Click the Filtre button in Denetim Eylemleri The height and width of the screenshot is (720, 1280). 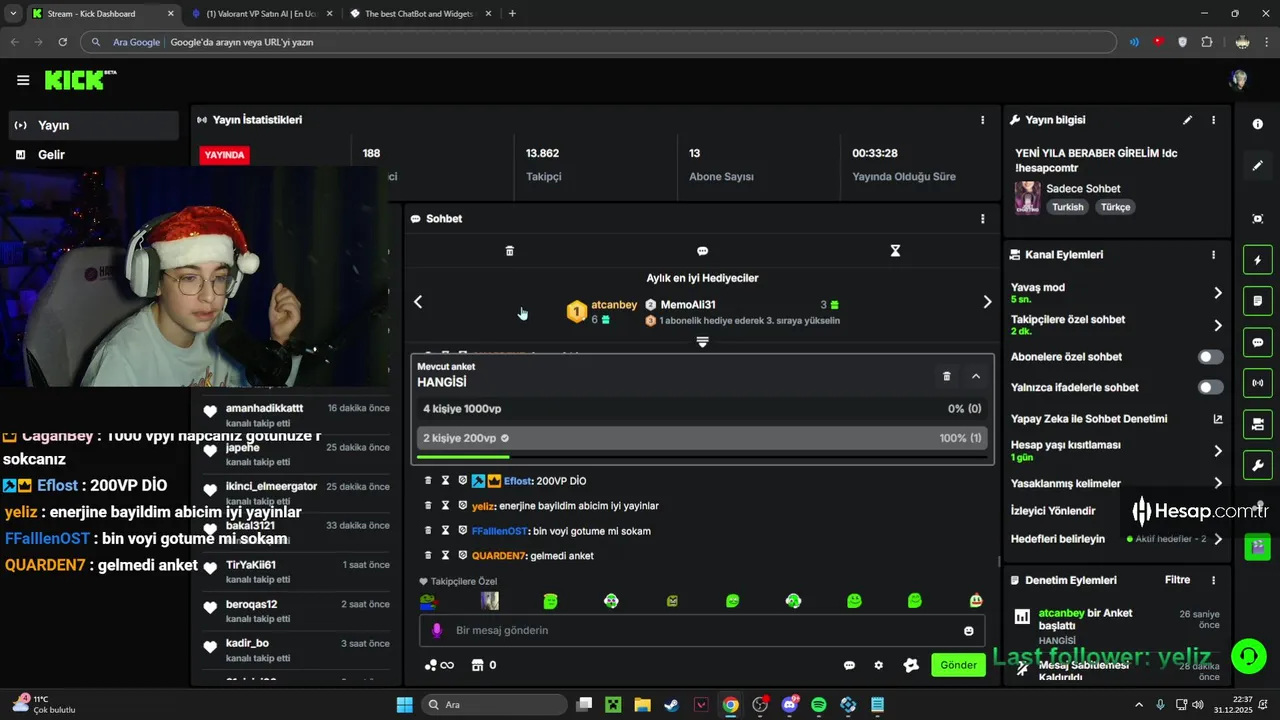[x=1177, y=580]
